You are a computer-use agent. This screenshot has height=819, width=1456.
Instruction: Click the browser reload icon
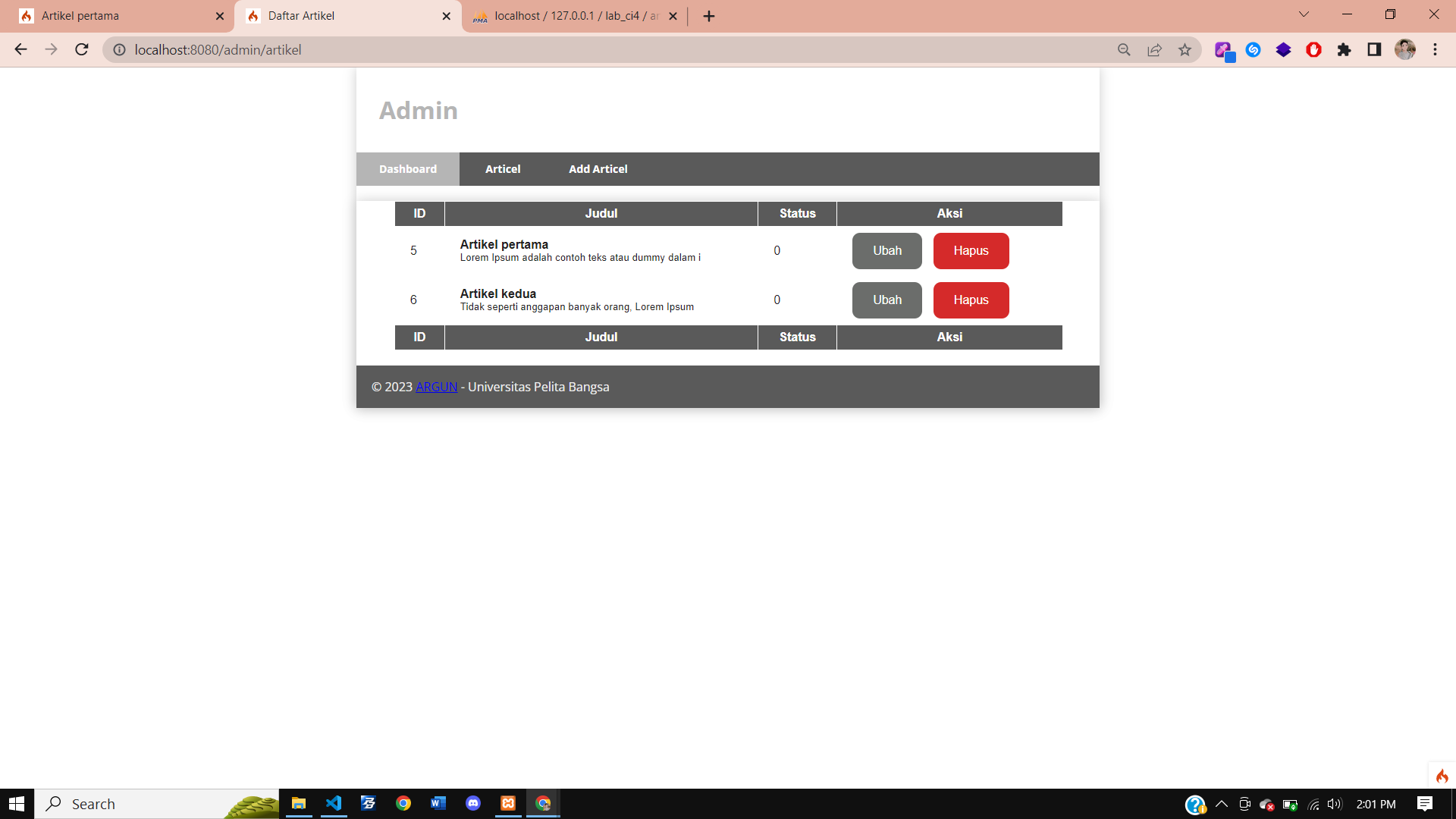(x=82, y=50)
